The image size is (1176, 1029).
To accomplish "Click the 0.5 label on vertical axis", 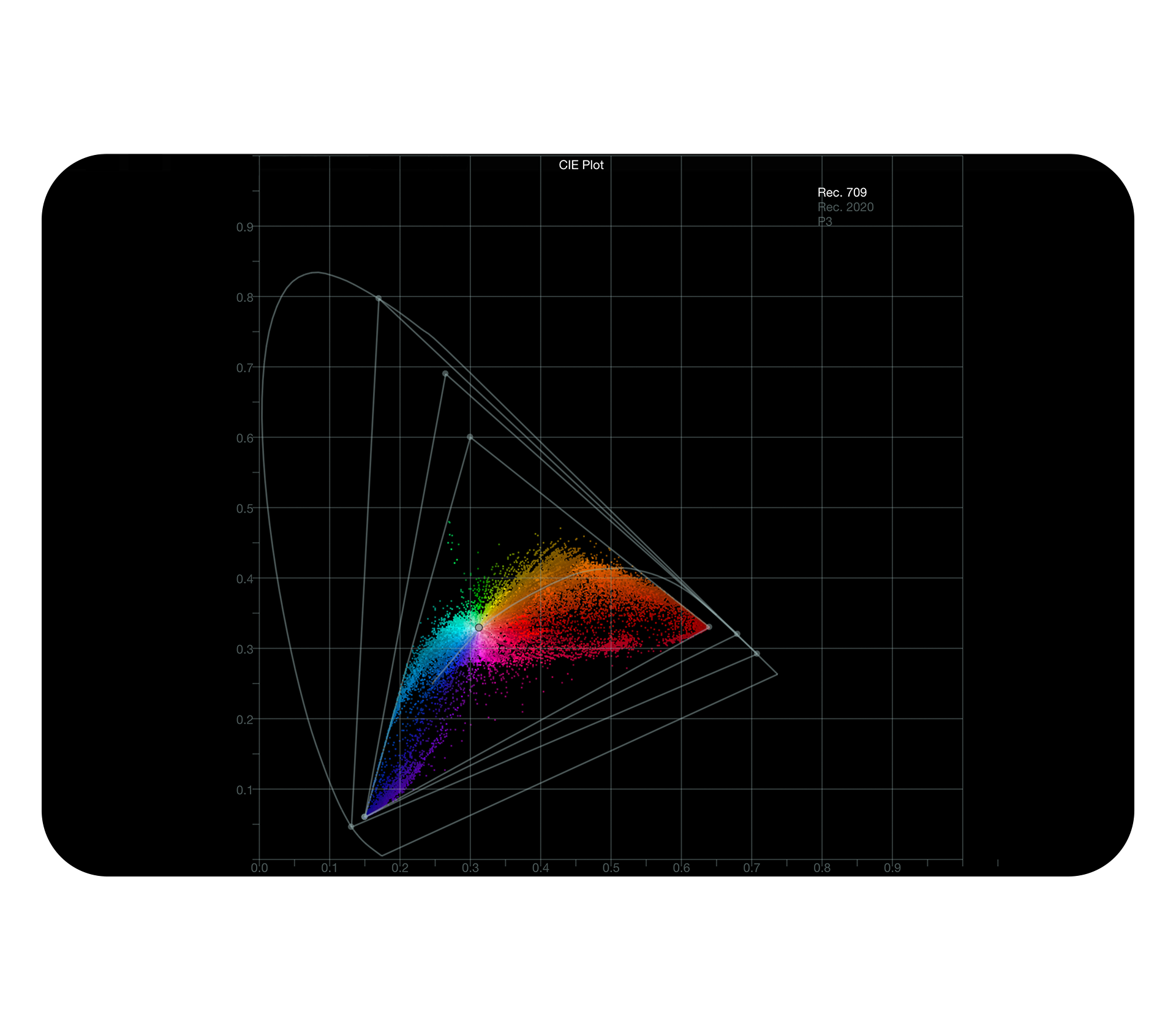I will (244, 509).
